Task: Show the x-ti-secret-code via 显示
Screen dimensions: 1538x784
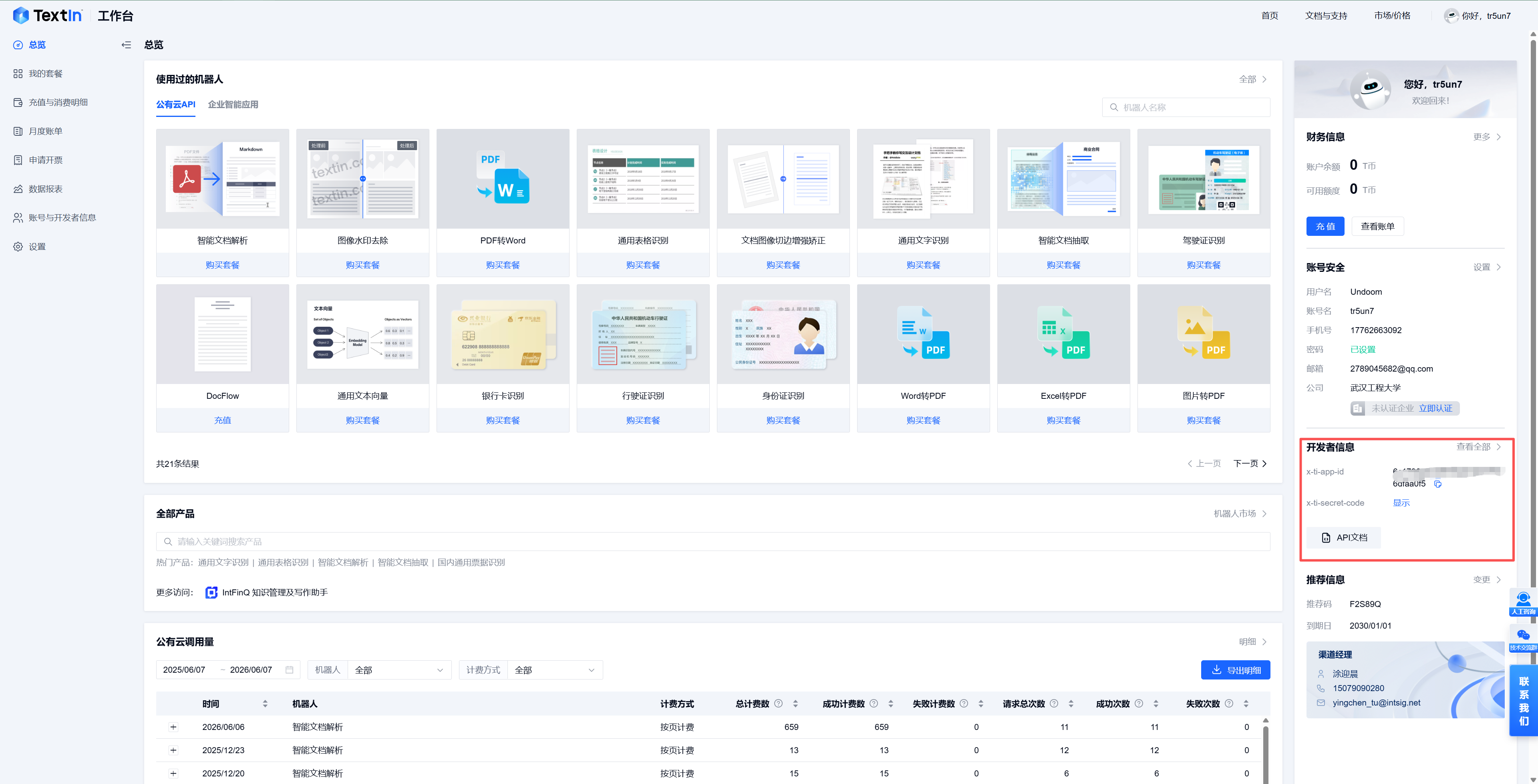Action: (1401, 503)
